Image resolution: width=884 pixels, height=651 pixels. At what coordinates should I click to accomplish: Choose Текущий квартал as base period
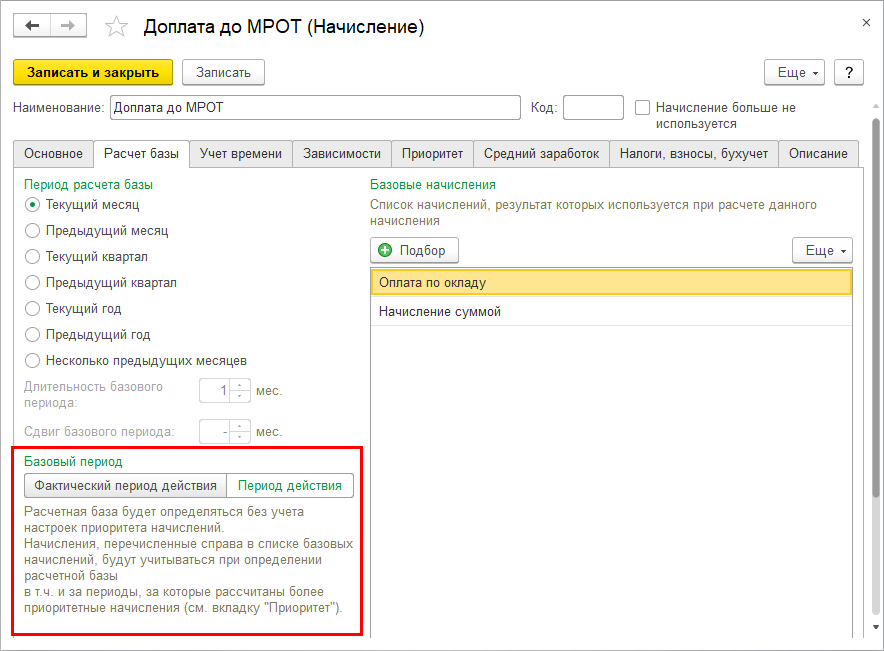[32, 257]
